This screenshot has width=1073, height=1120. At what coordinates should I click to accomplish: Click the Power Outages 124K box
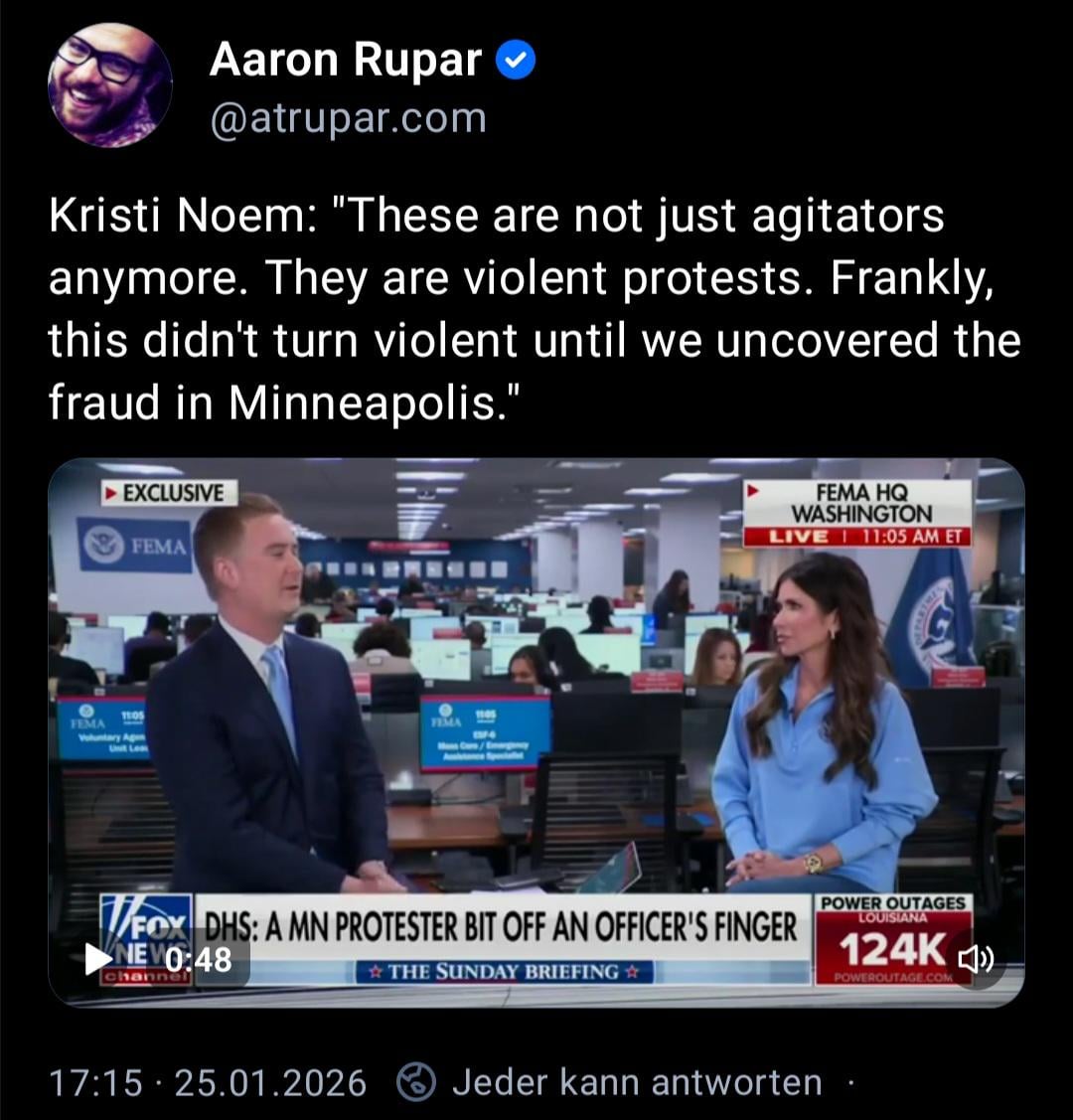click(x=893, y=939)
